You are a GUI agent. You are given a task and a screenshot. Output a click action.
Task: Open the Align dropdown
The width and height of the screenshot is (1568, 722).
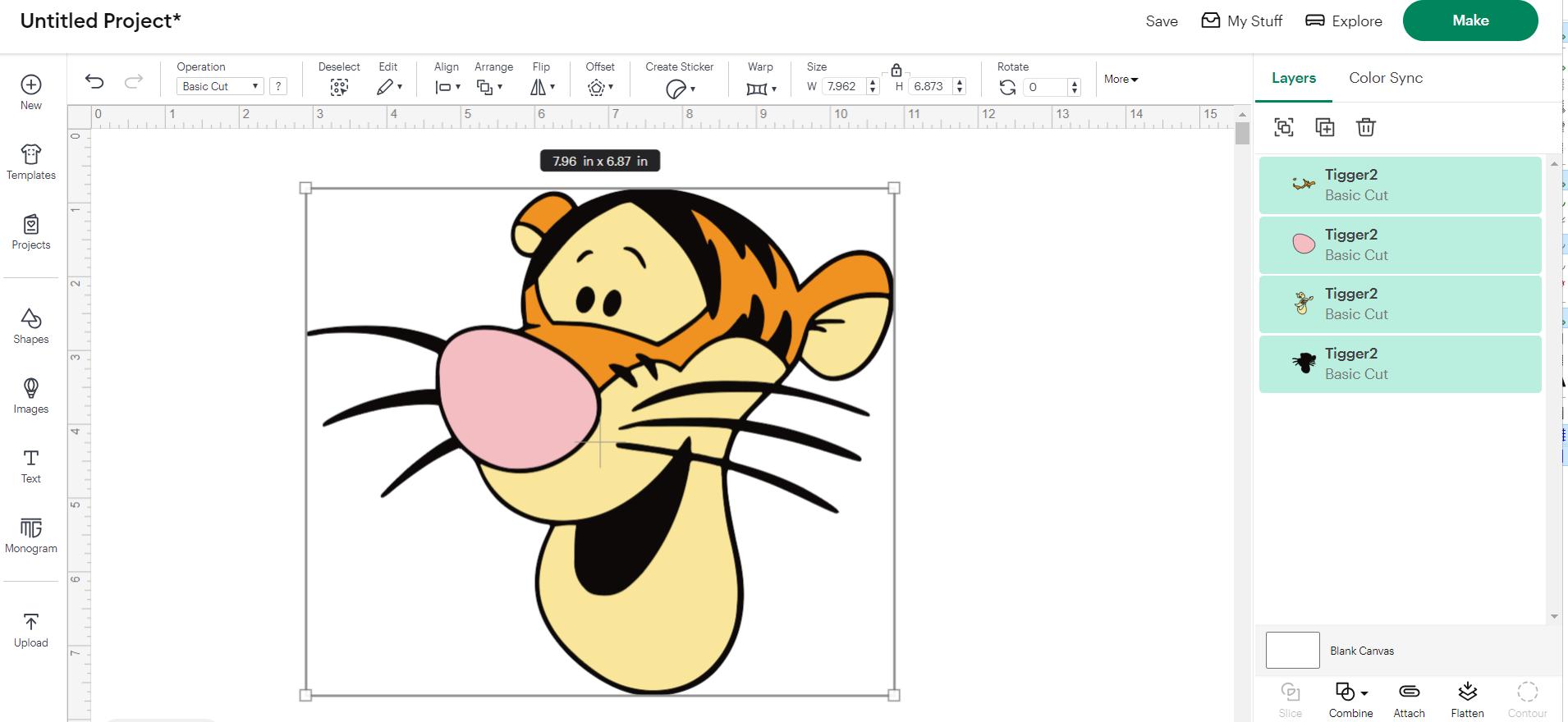click(447, 87)
